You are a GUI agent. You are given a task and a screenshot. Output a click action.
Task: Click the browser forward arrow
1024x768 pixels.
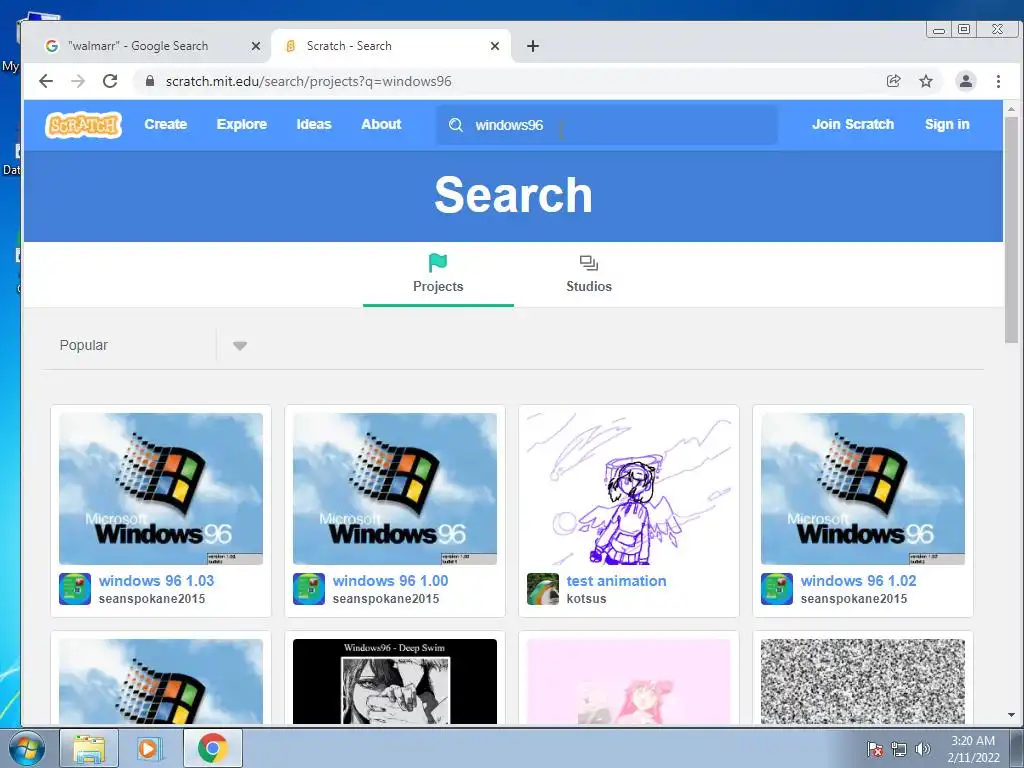tap(78, 81)
